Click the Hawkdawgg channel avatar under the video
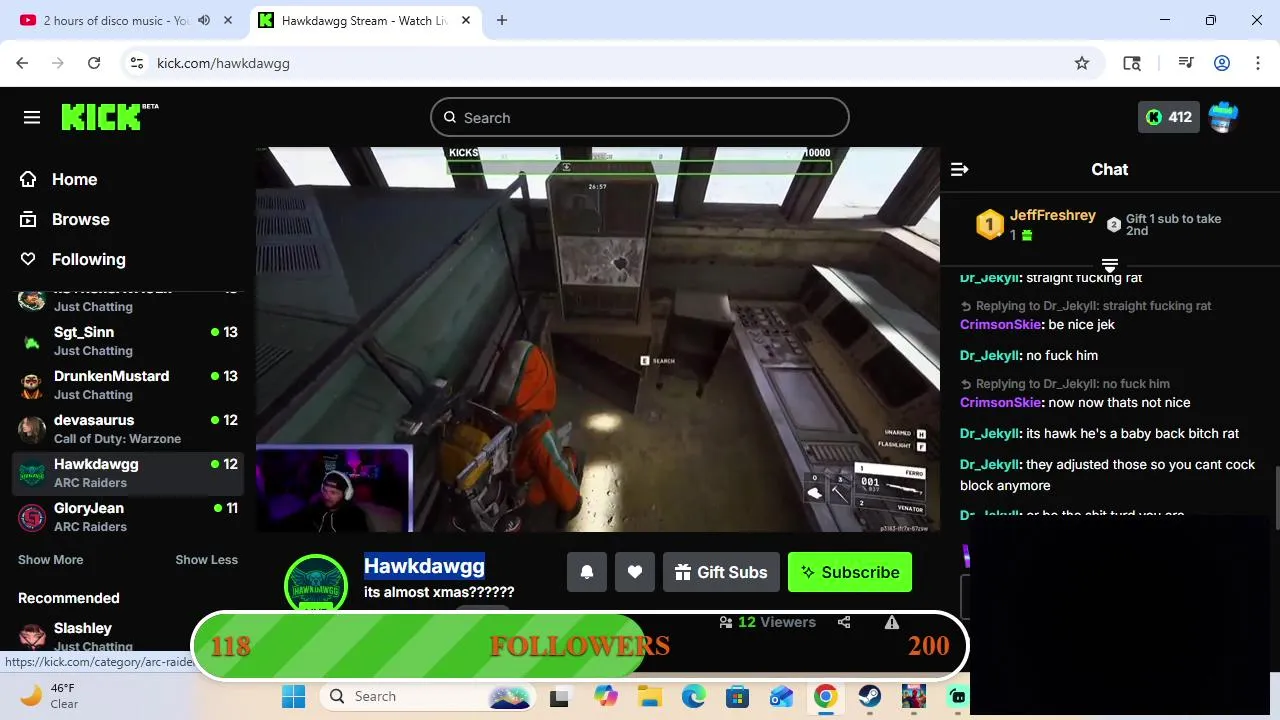The image size is (1280, 720). (316, 582)
